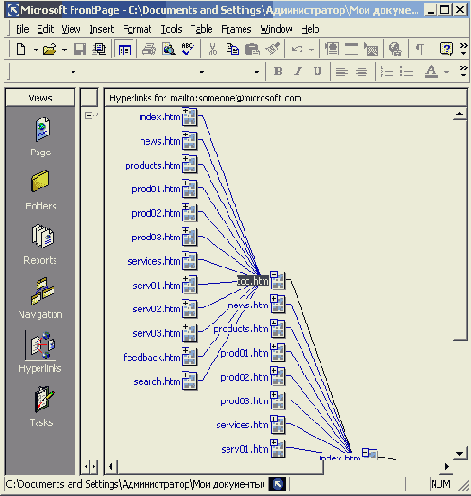Collapse the minus on the selected center node

click(x=274, y=274)
